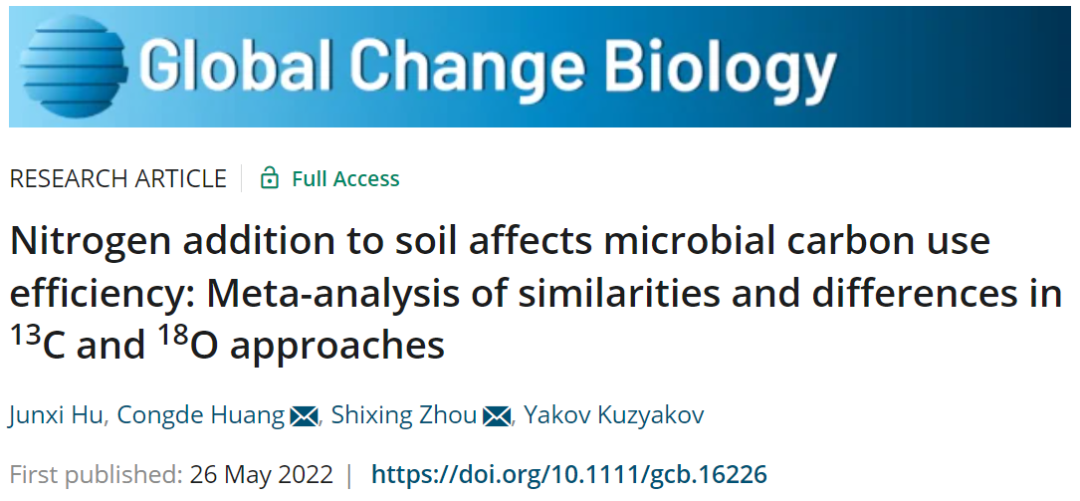Open author Junxi Hu's profile link

[x=57, y=416]
